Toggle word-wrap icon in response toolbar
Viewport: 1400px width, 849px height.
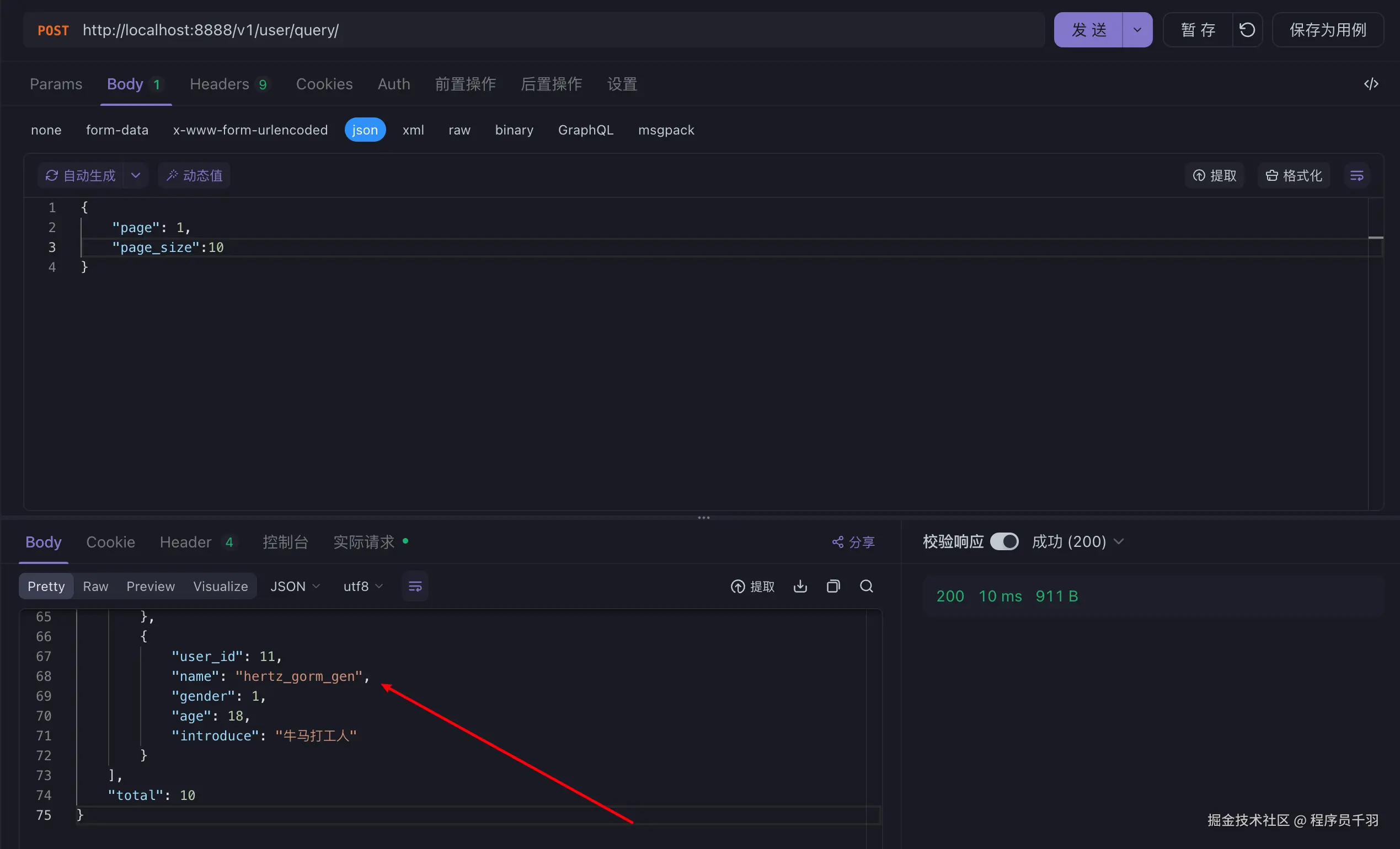point(415,586)
